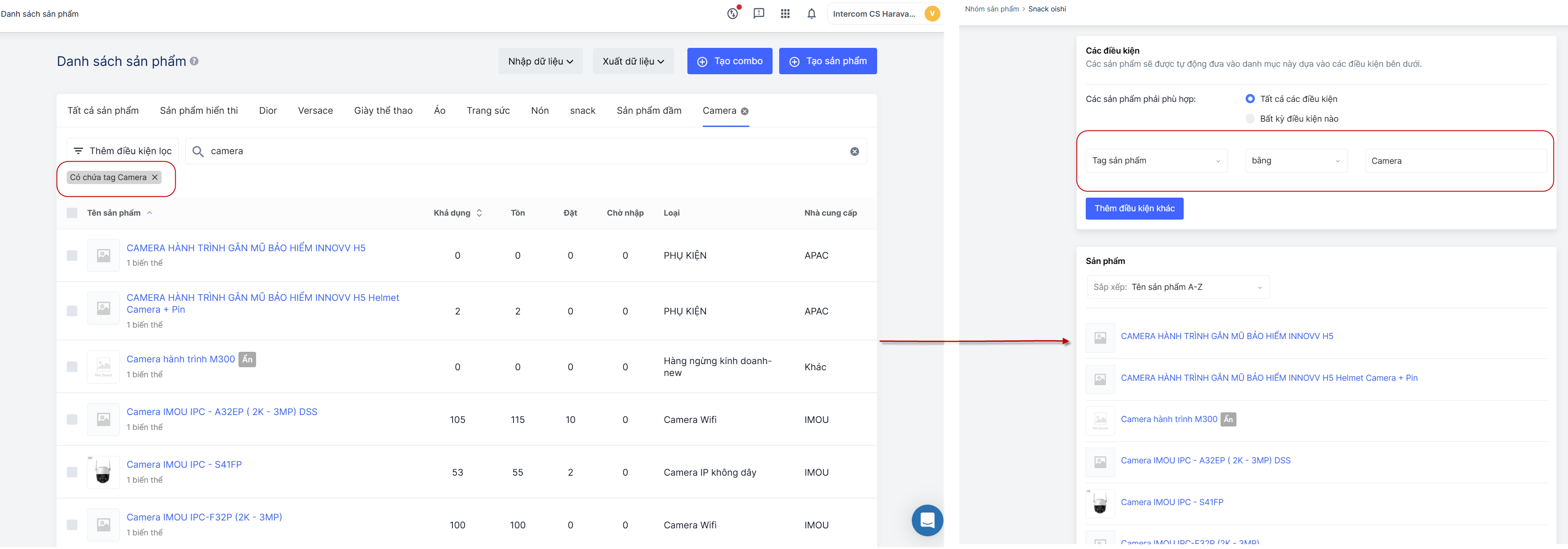Image resolution: width=1568 pixels, height=549 pixels.
Task: Select the Bất kỳ điều kiện nào radio
Action: coord(1250,119)
